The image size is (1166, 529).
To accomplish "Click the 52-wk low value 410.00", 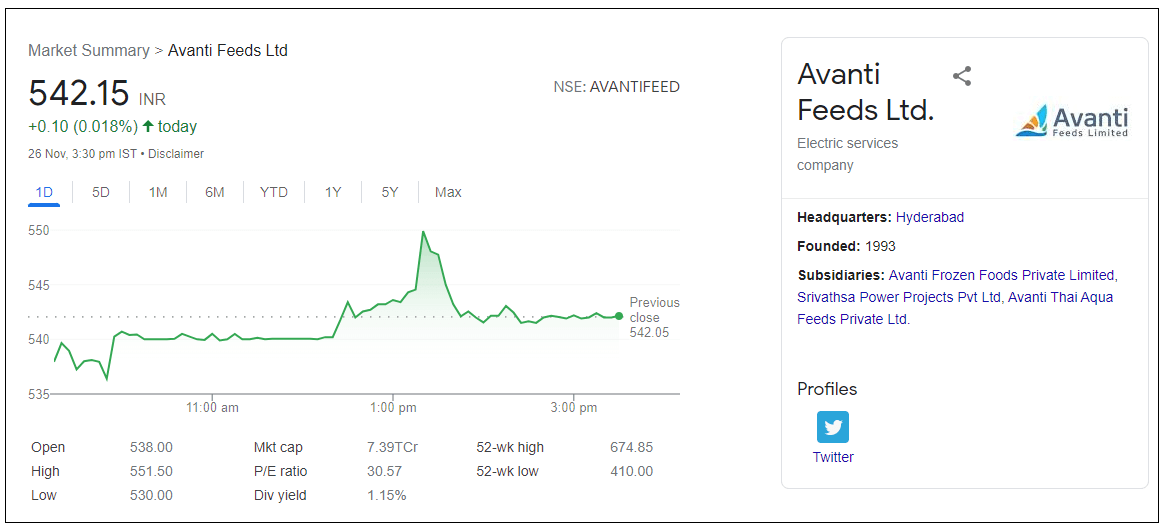I will coord(631,471).
